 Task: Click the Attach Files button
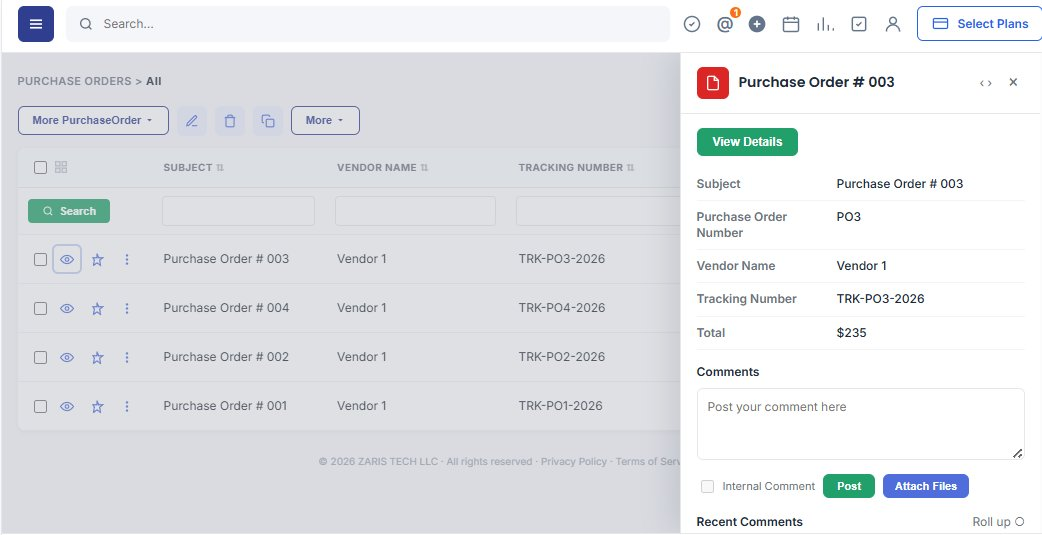tap(926, 486)
